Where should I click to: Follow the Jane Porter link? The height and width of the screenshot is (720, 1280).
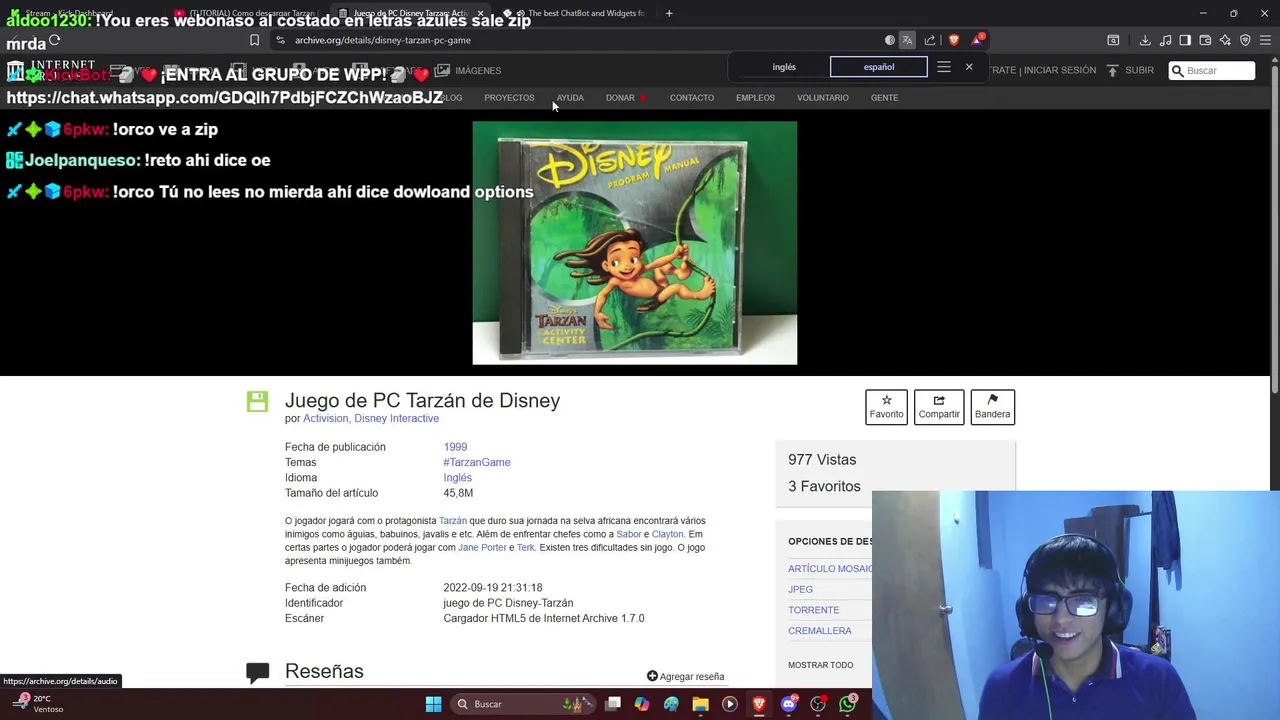point(482,548)
